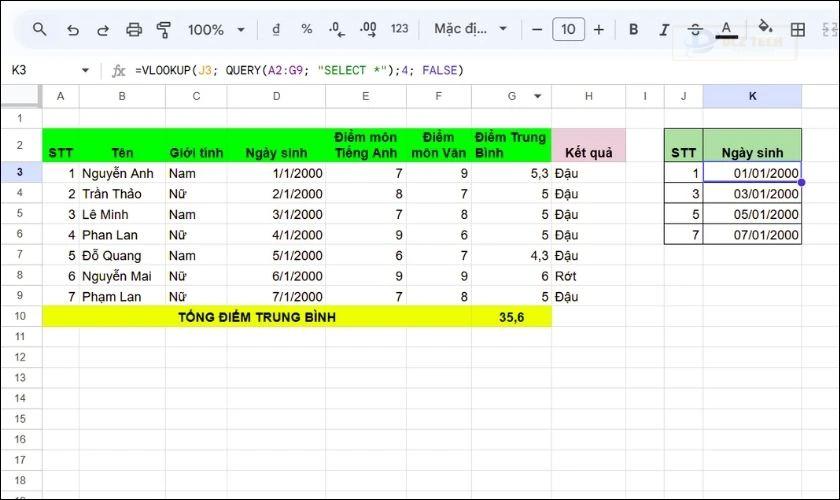Select lookup result 05/01/2000
The height and width of the screenshot is (500, 840).
click(x=752, y=214)
